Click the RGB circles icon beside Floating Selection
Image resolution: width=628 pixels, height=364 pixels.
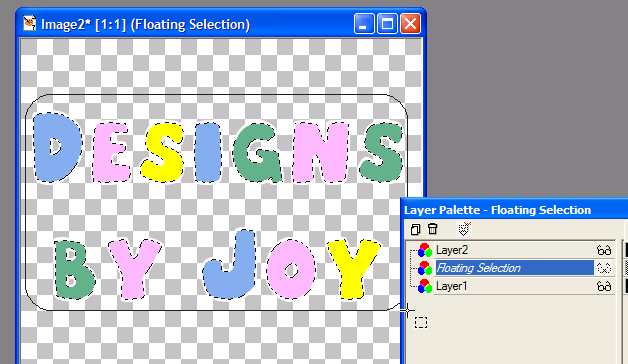click(x=425, y=268)
